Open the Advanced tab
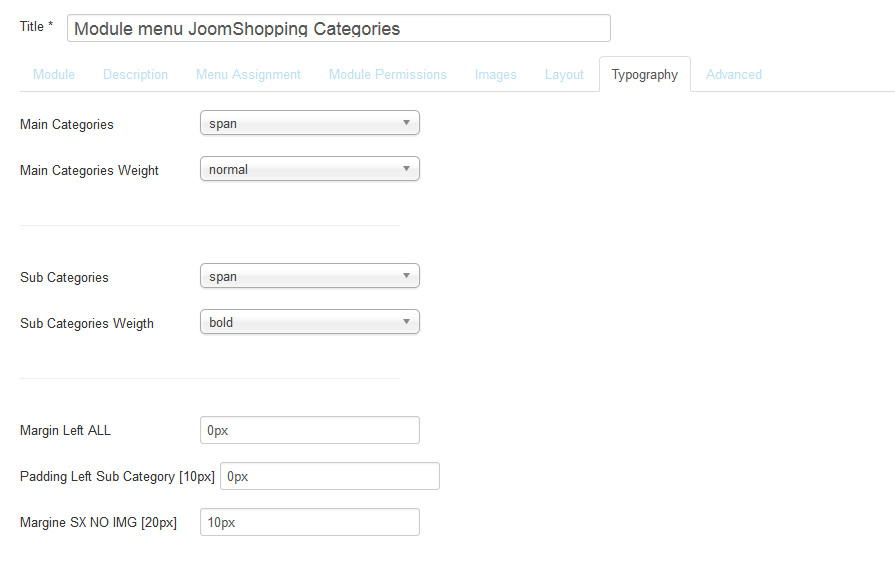This screenshot has height=583, width=895. coord(733,74)
